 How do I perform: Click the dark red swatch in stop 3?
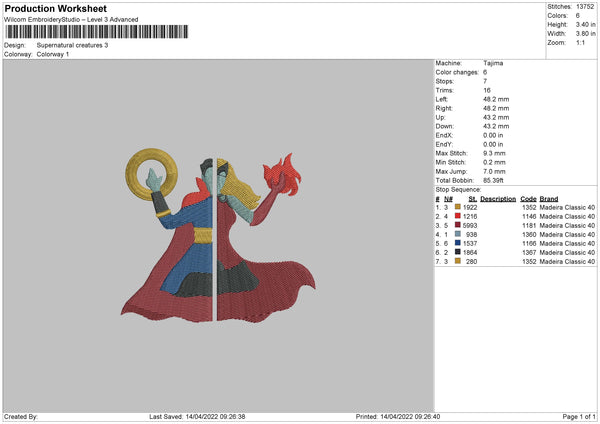458,225
